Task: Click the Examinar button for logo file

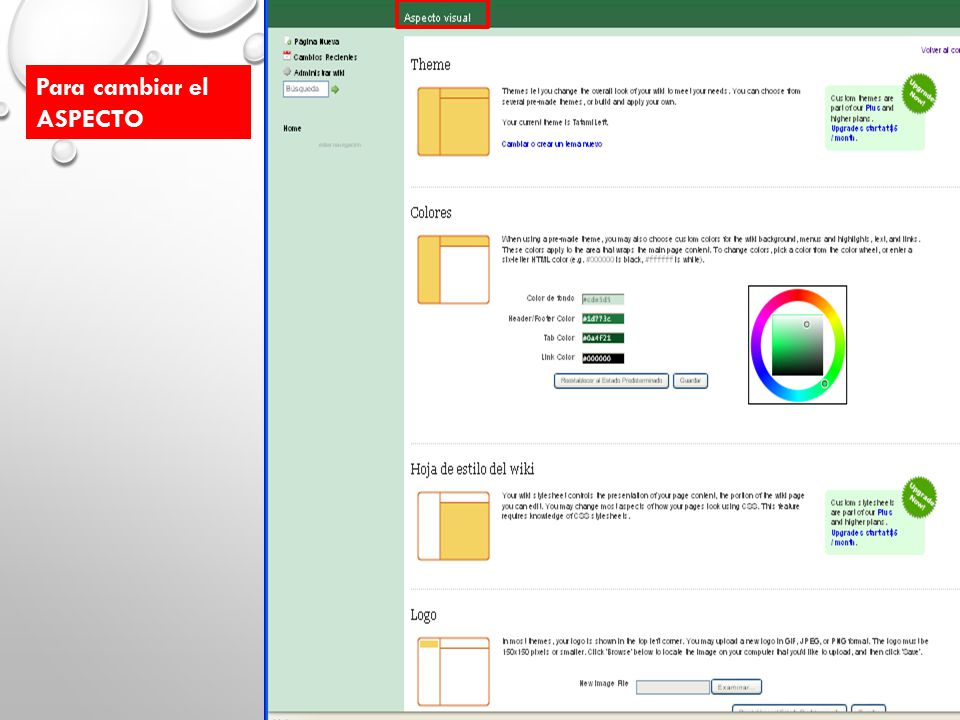Action: coord(736,687)
